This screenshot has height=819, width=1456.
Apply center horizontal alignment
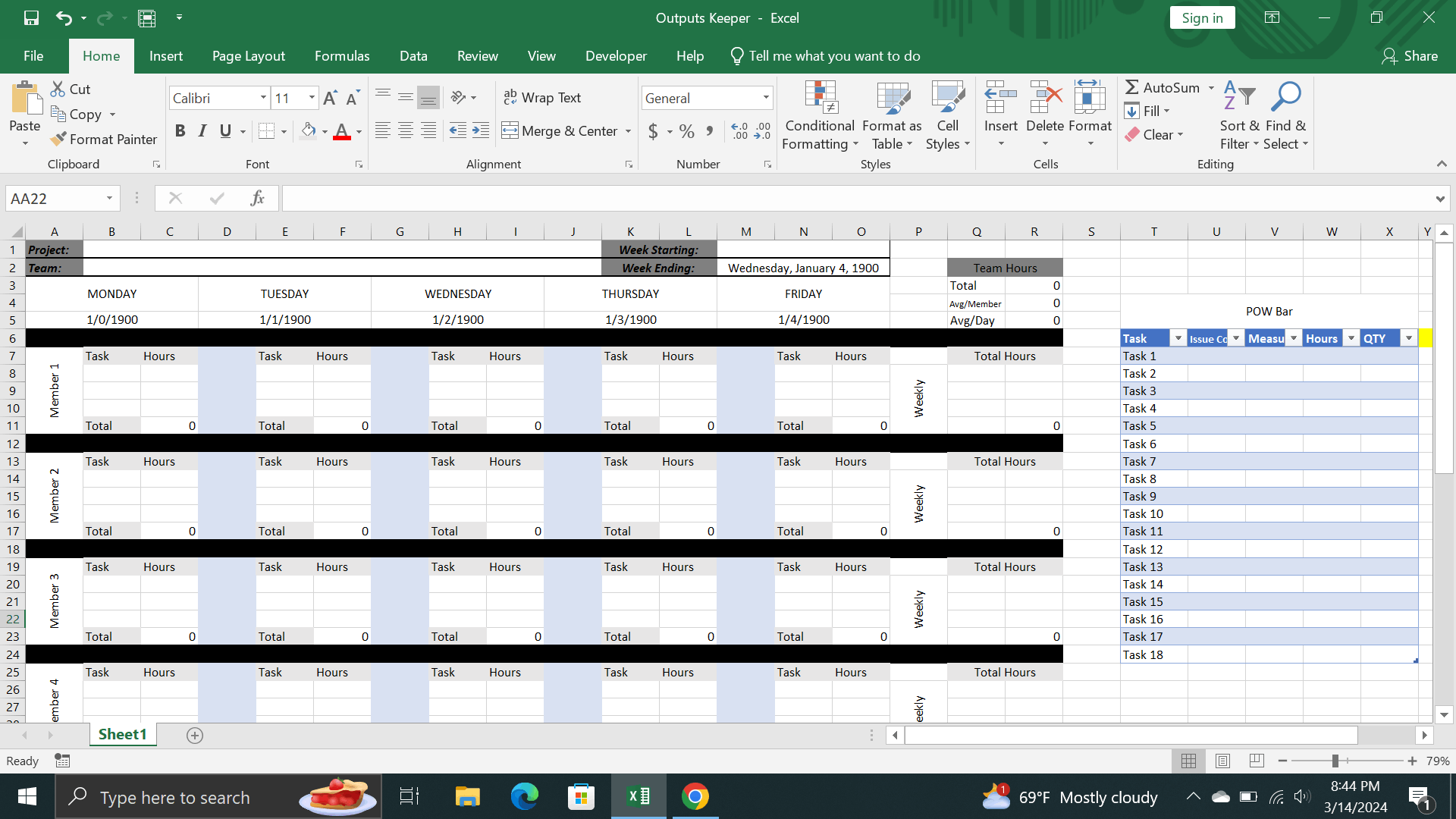[x=406, y=131]
